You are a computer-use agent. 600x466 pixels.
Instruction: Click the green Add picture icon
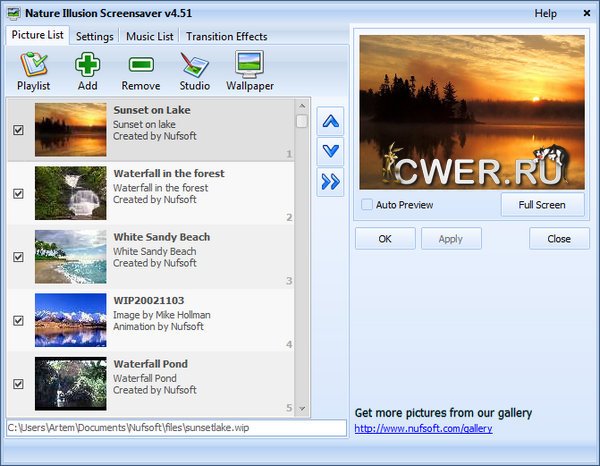[x=87, y=70]
